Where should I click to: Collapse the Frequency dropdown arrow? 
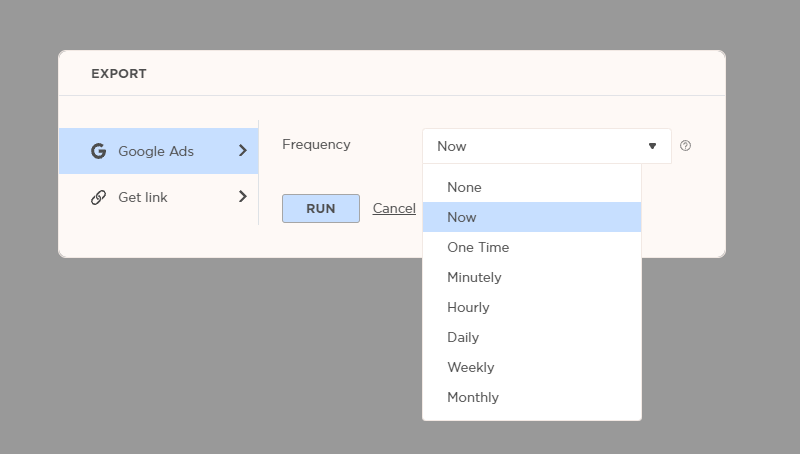tap(652, 146)
